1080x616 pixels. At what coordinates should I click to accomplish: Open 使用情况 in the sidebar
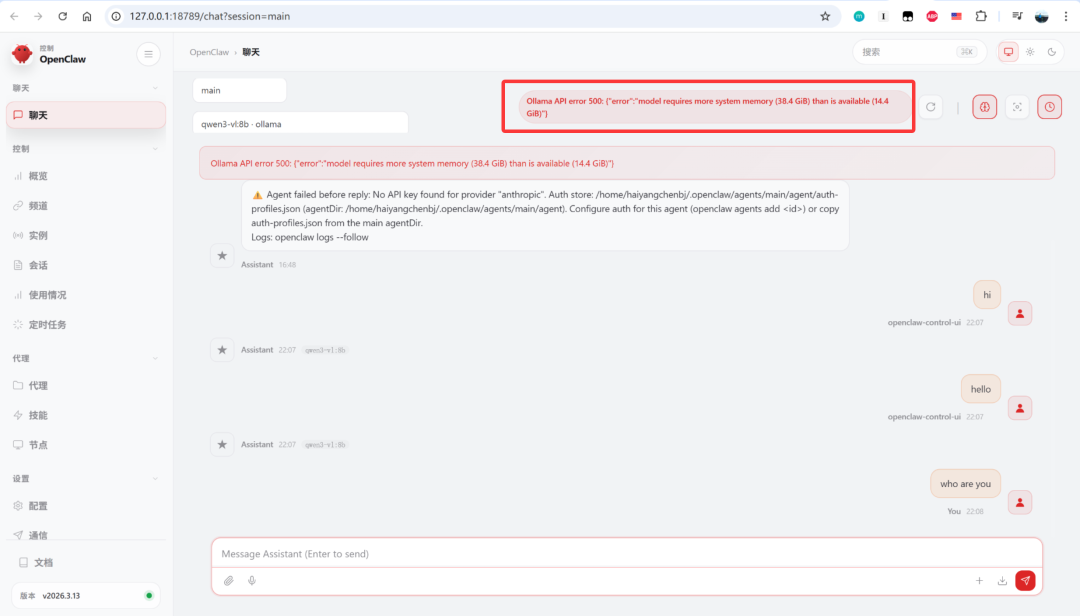point(86,294)
